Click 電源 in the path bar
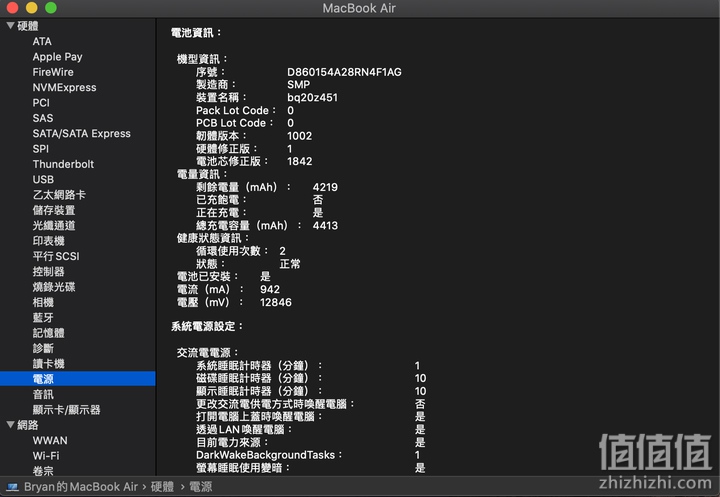The image size is (720, 497). tap(201, 487)
